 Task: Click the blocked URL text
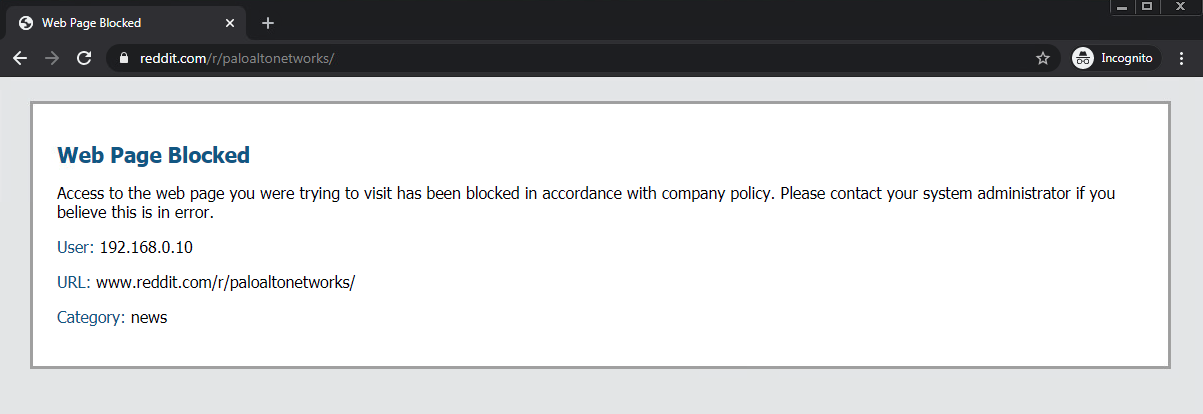click(225, 282)
